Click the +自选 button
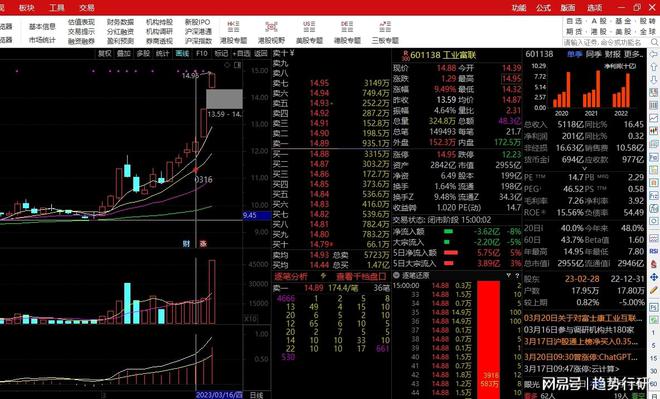 tap(242, 53)
